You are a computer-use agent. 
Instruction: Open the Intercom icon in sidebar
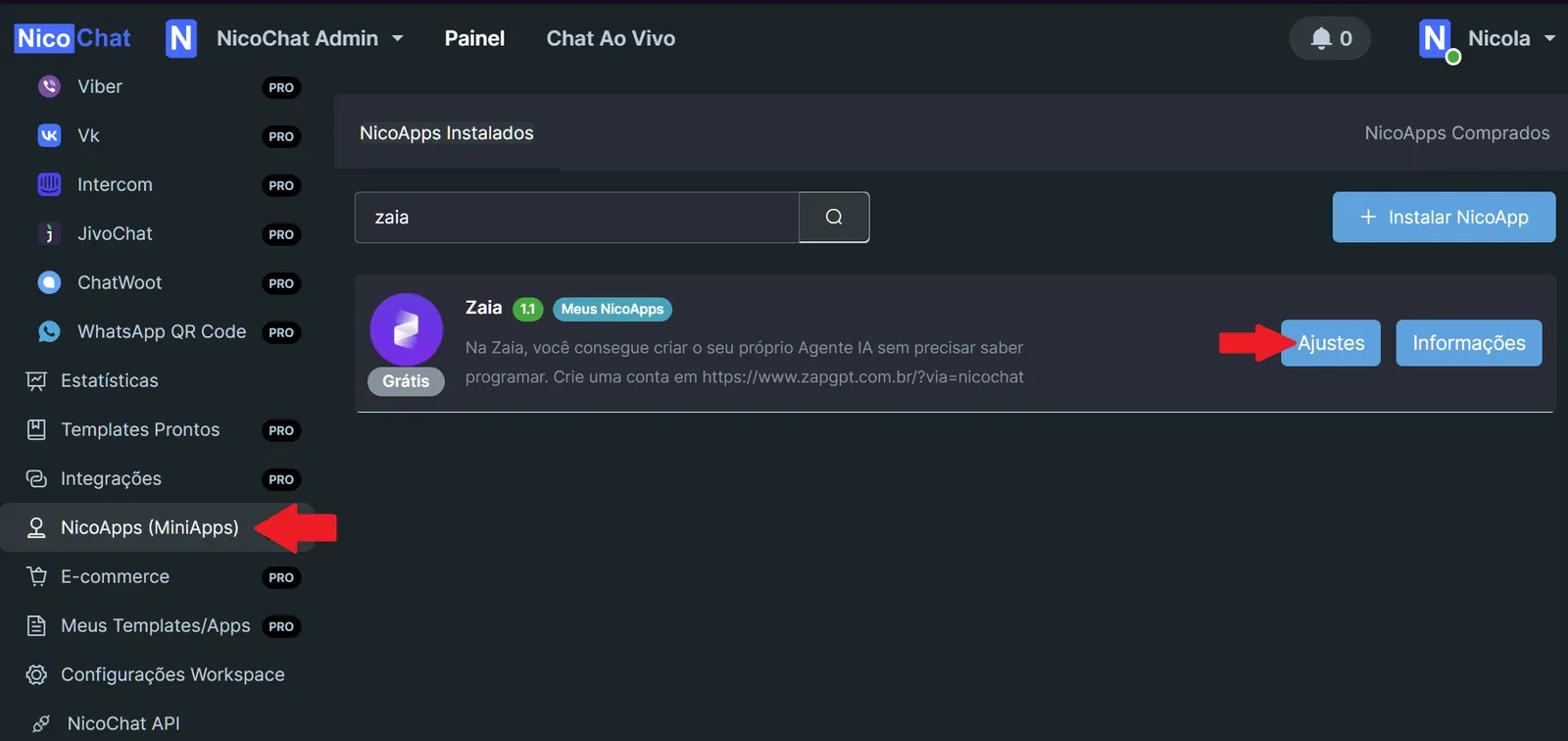point(49,184)
